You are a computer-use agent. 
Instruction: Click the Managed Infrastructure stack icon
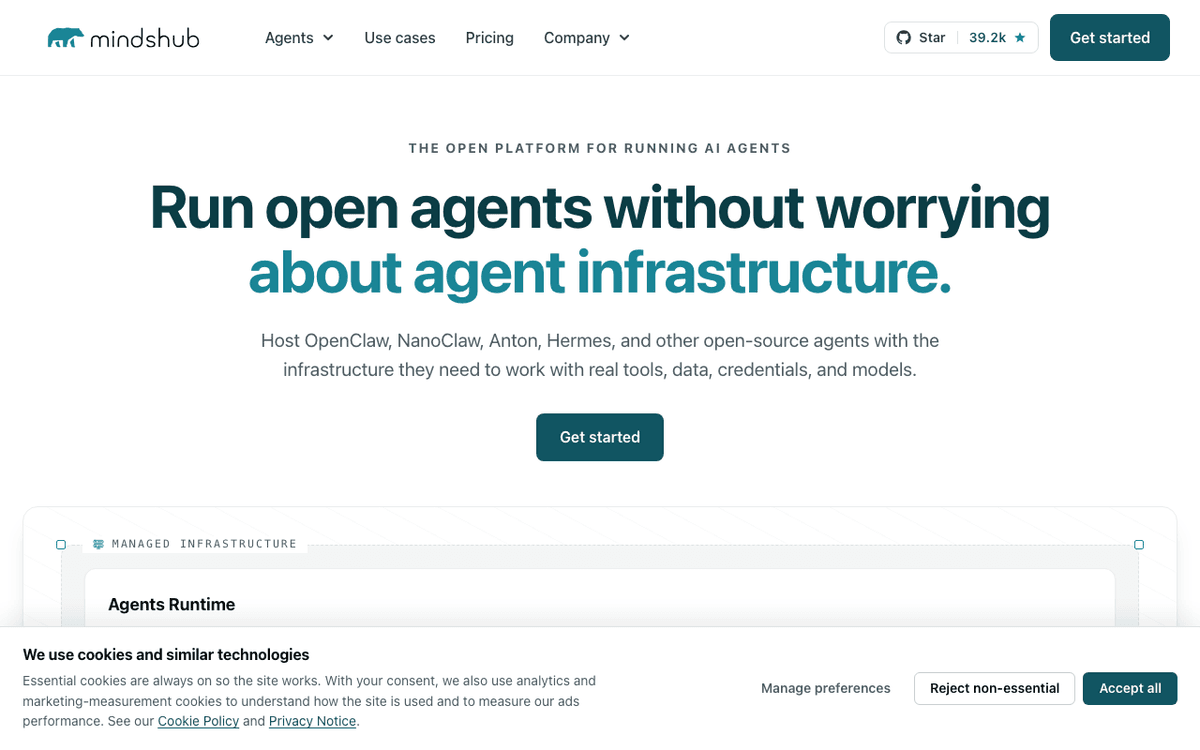(98, 544)
